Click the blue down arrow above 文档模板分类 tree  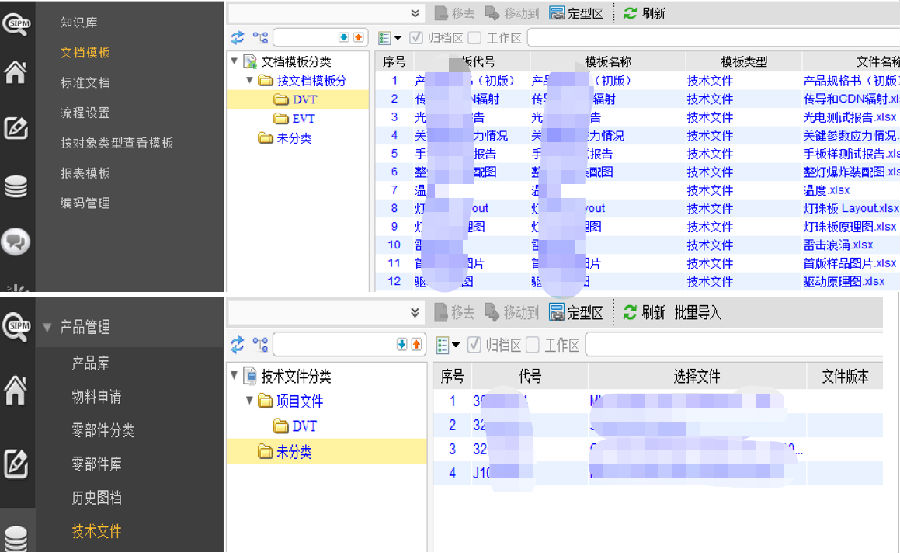tap(344, 37)
